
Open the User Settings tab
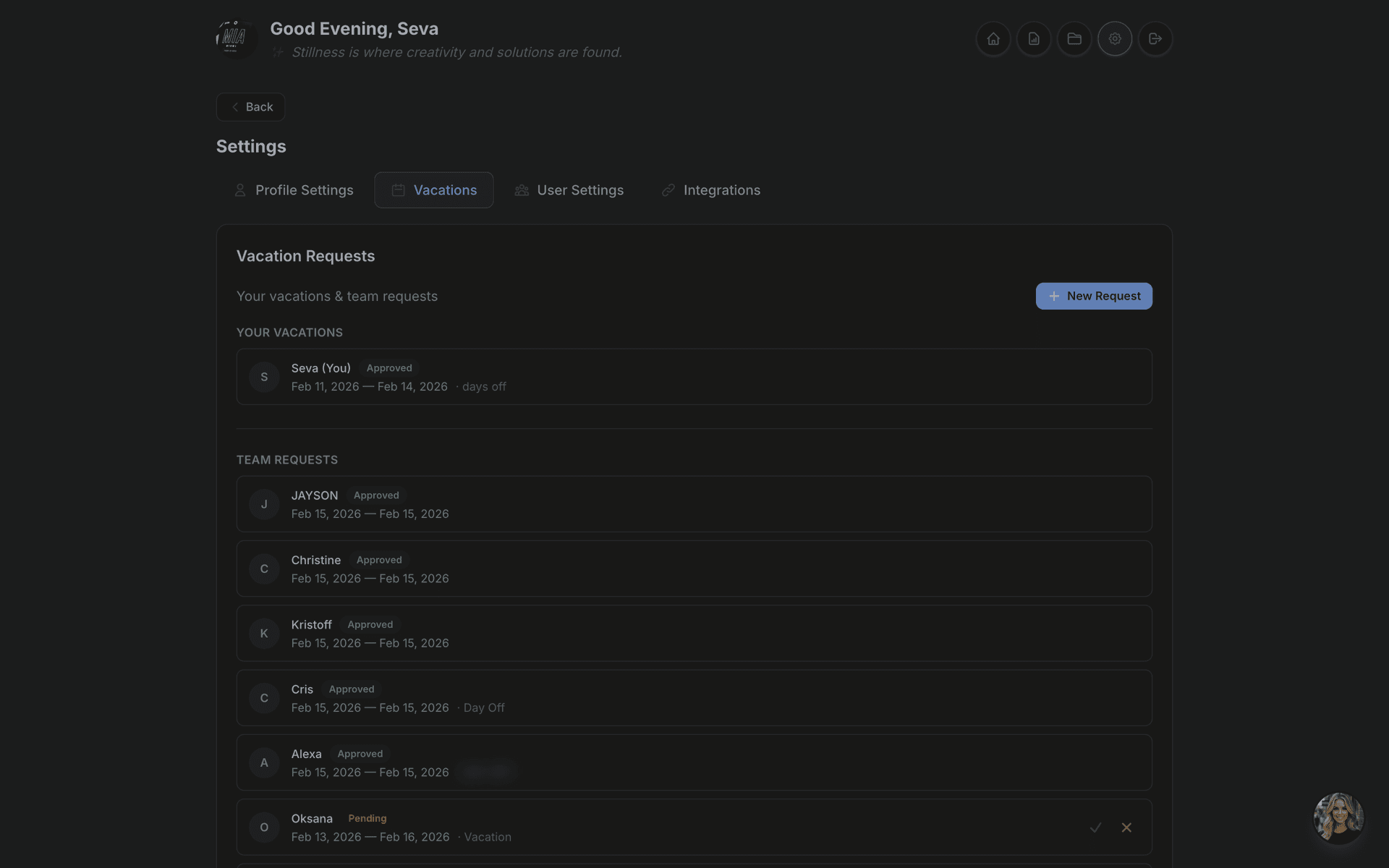569,190
